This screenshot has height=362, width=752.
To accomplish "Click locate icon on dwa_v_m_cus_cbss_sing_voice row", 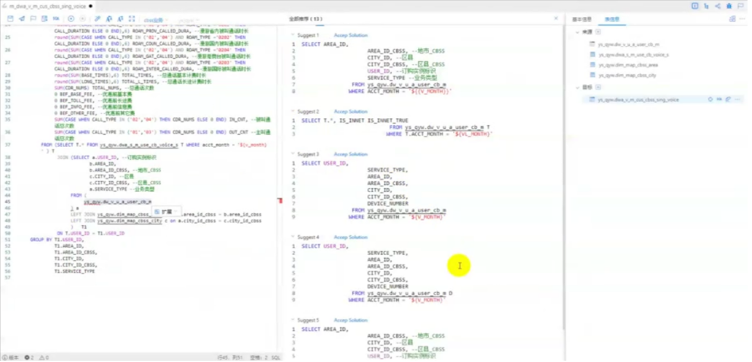I will click(x=710, y=100).
